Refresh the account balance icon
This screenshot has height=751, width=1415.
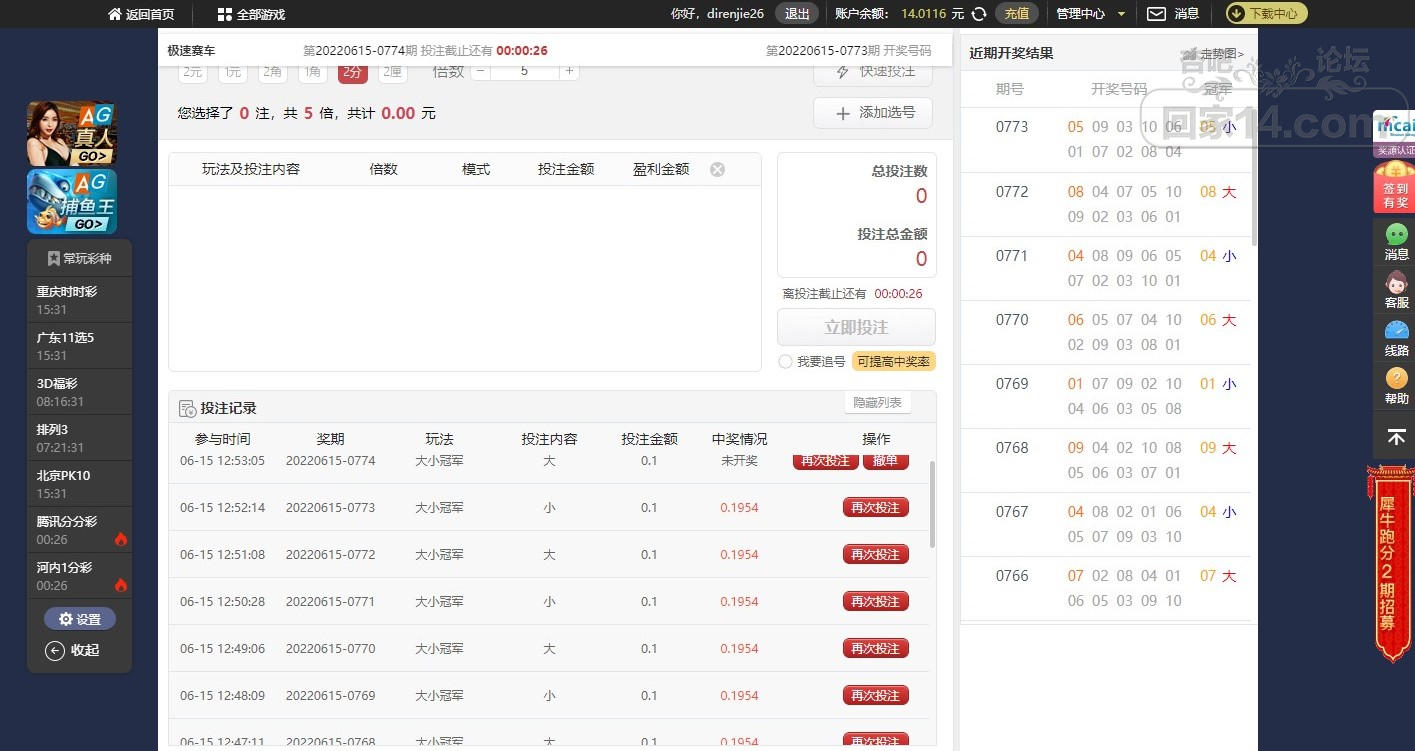980,14
